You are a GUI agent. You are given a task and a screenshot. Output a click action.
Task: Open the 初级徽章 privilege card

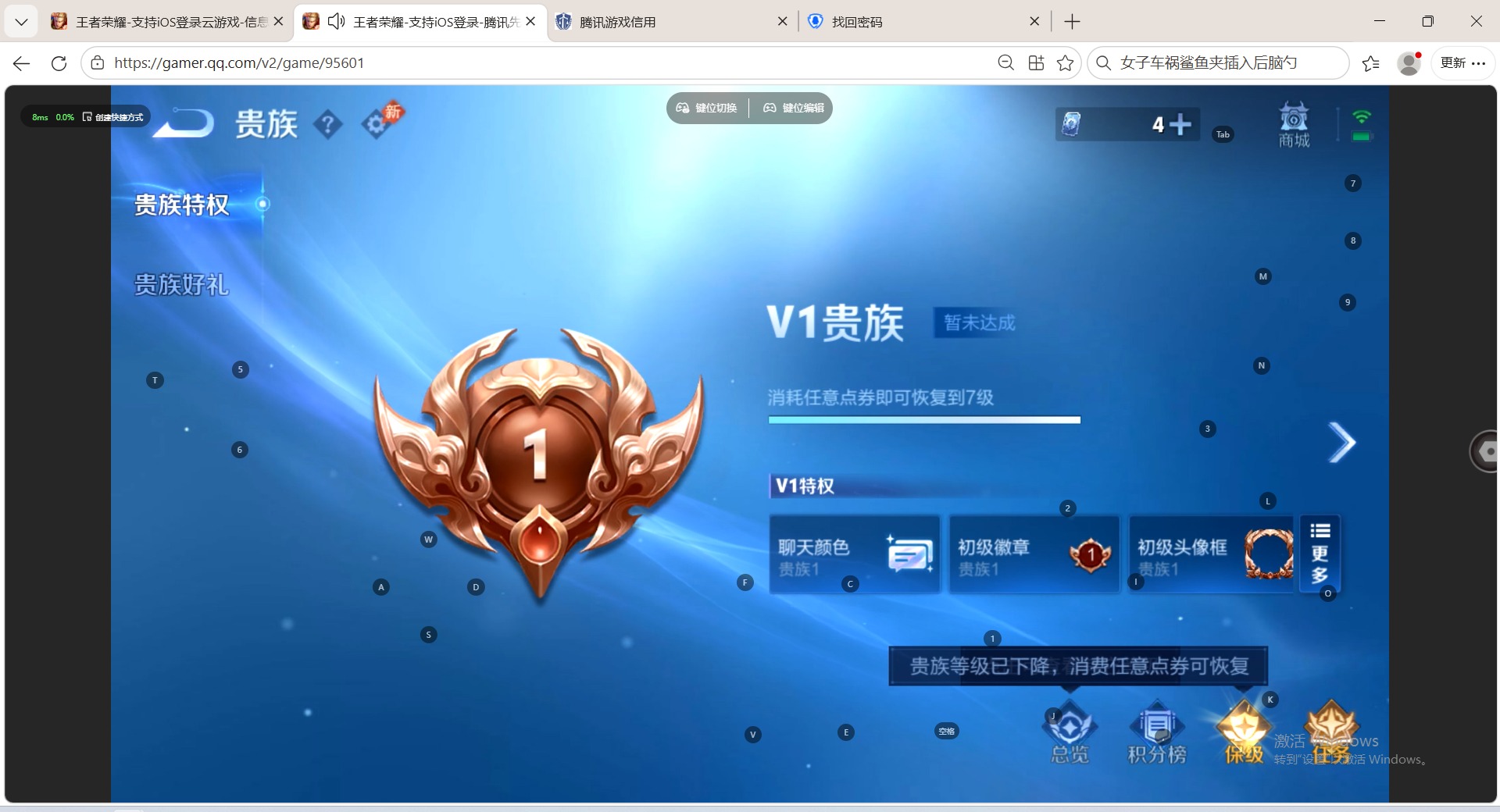click(1034, 554)
